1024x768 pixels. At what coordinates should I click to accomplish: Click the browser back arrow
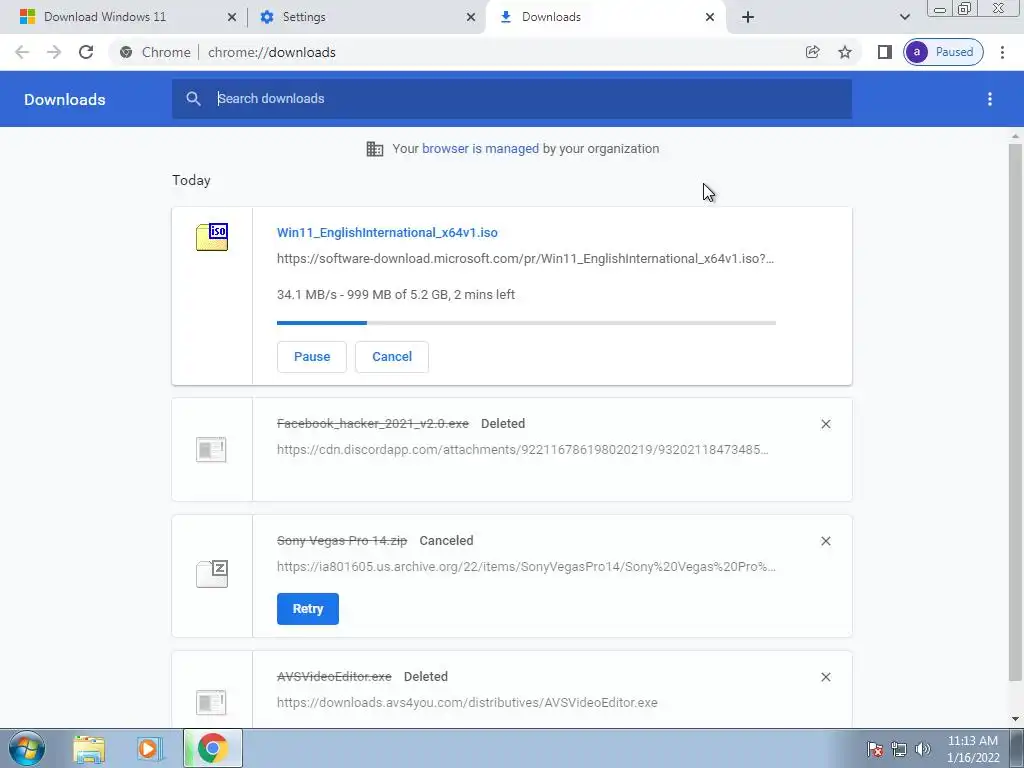pyautogui.click(x=22, y=52)
